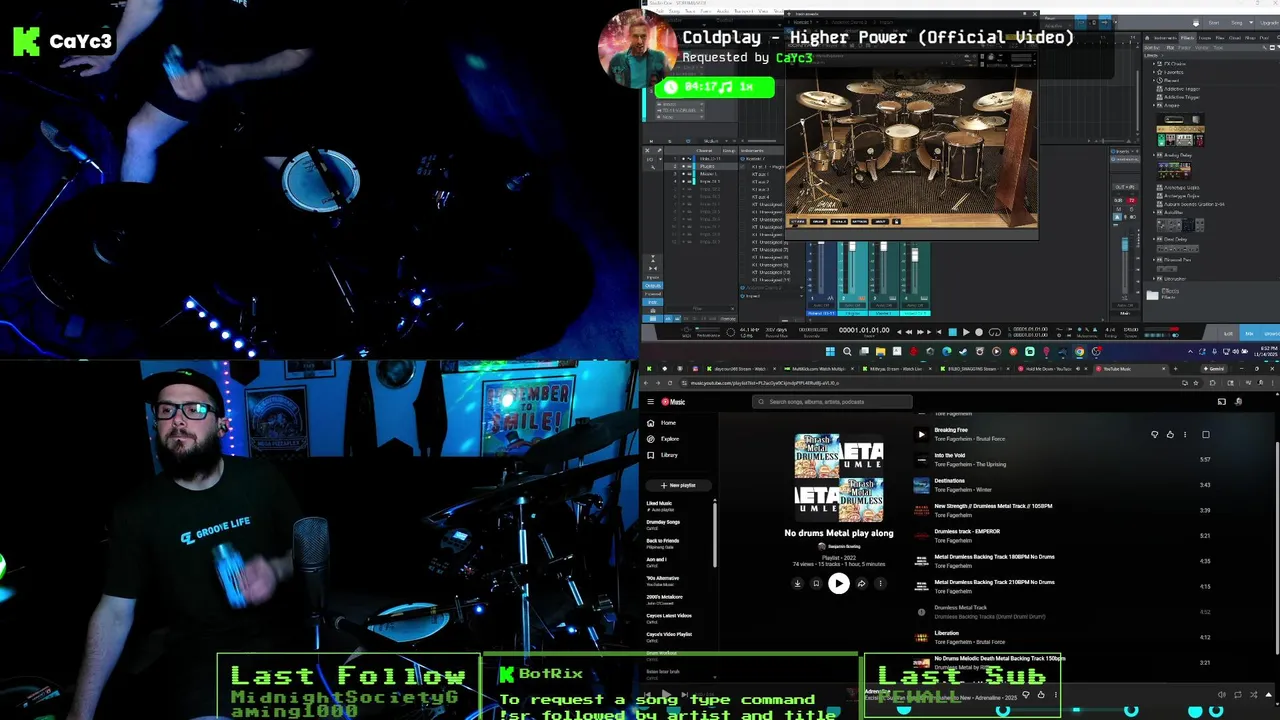This screenshot has width=1280, height=720.
Task: Click the New playlist button
Action: click(678, 485)
